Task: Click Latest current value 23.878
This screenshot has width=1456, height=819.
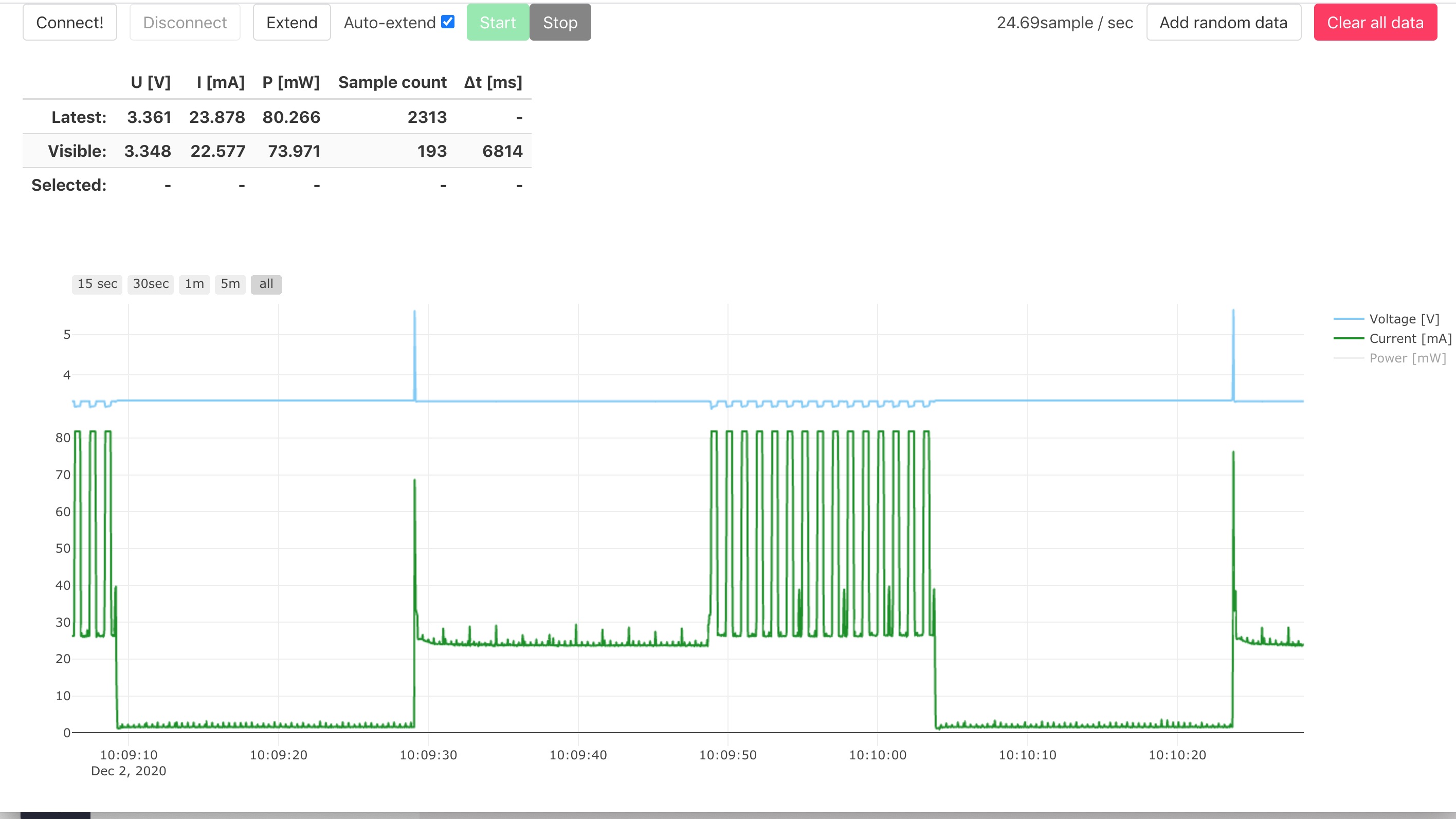Action: click(217, 117)
